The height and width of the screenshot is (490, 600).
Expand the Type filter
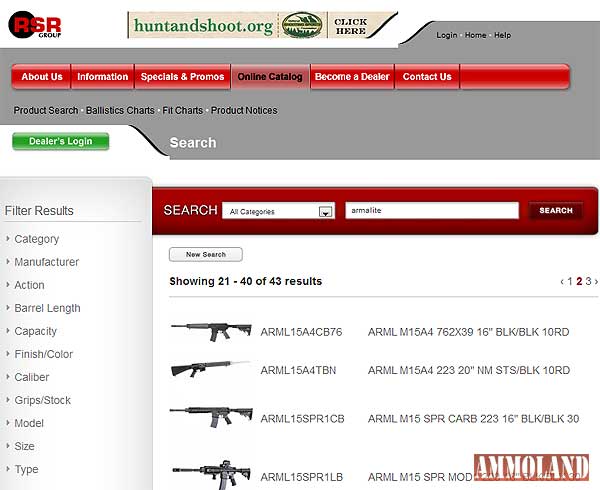(26, 469)
